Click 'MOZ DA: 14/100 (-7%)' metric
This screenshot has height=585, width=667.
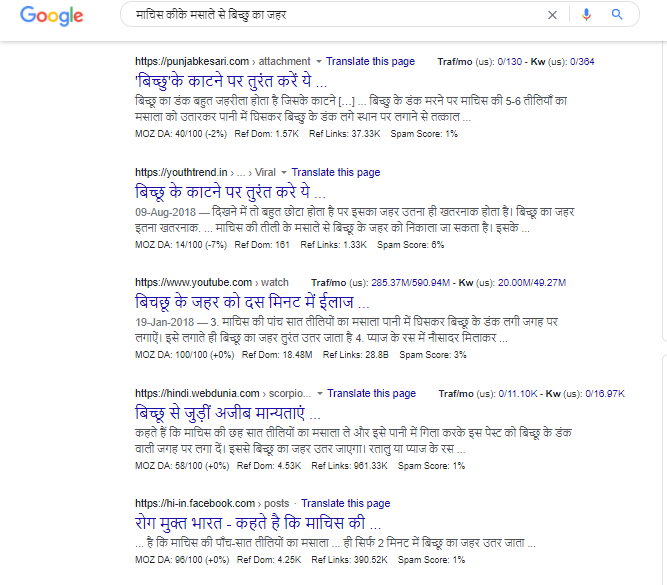point(181,245)
